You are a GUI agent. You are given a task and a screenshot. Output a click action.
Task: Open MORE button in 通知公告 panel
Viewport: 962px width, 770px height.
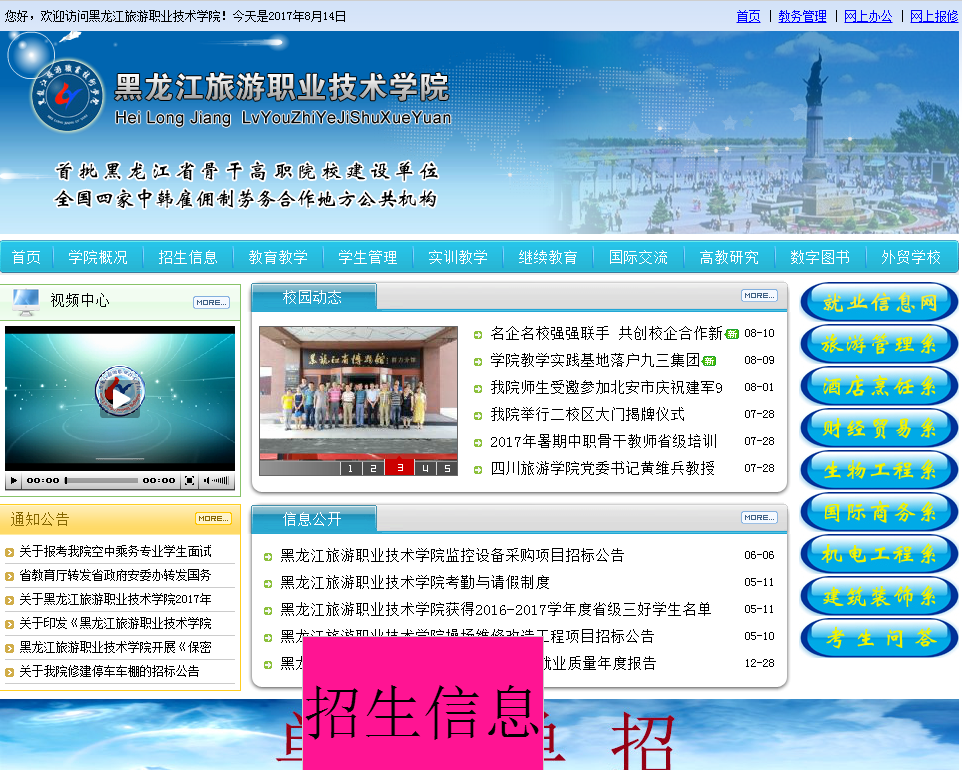(213, 518)
